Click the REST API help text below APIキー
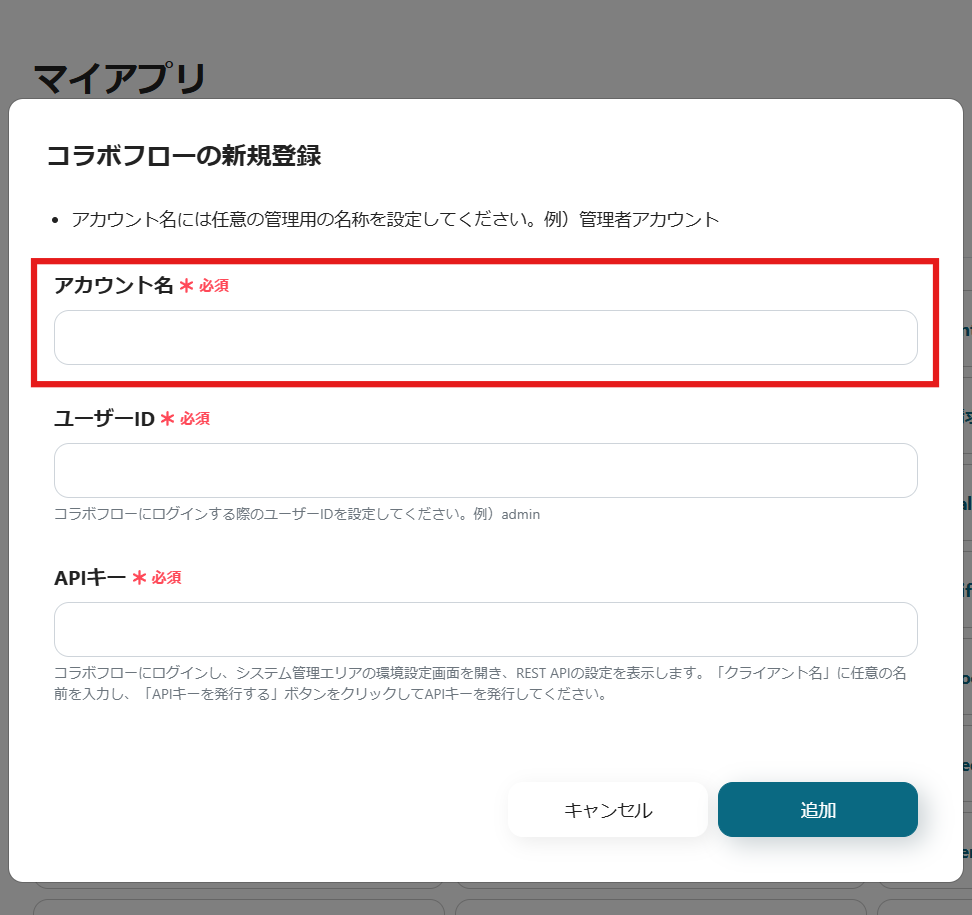The image size is (972, 915). [x=480, y=683]
